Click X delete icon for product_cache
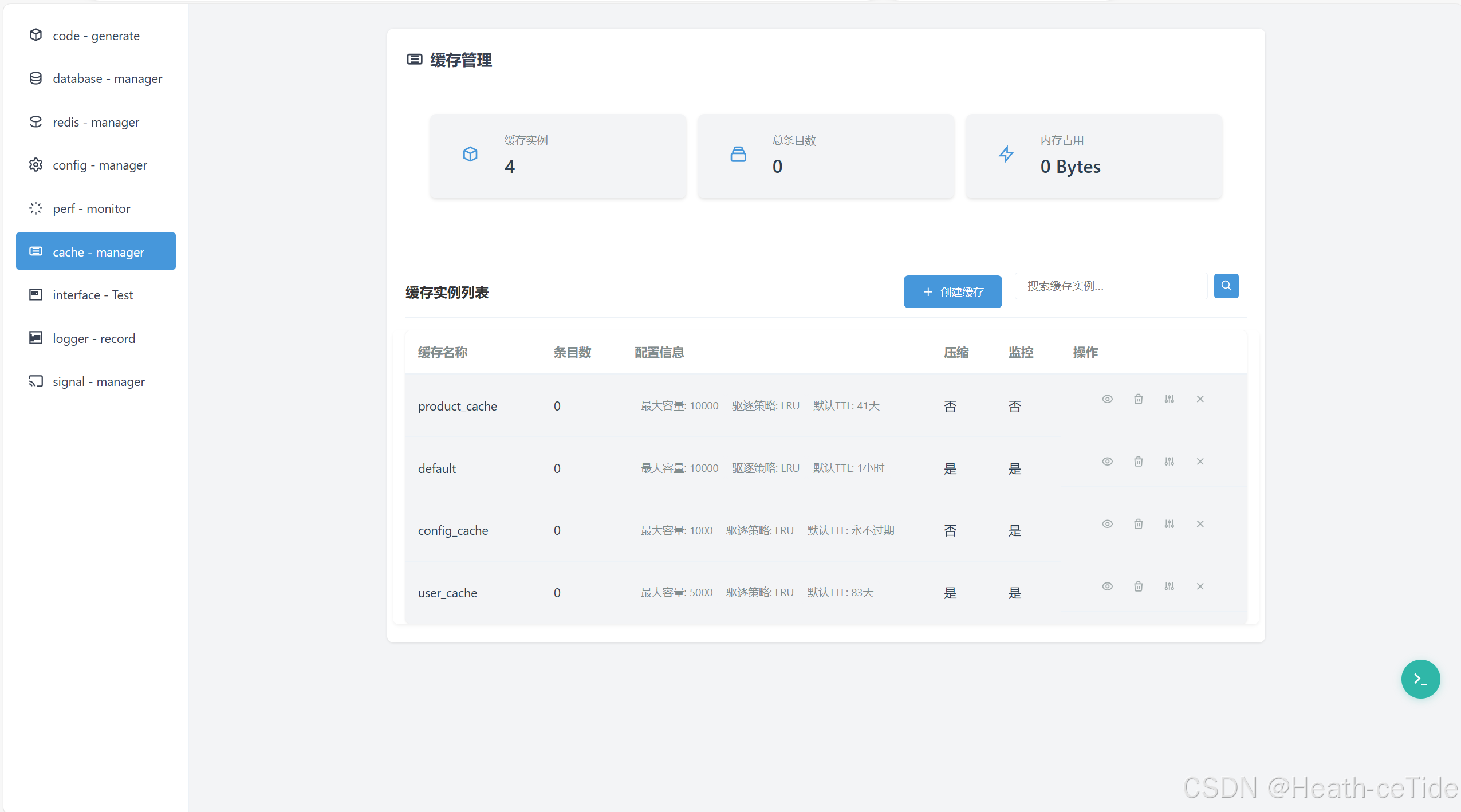Image resolution: width=1461 pixels, height=812 pixels. point(1200,399)
